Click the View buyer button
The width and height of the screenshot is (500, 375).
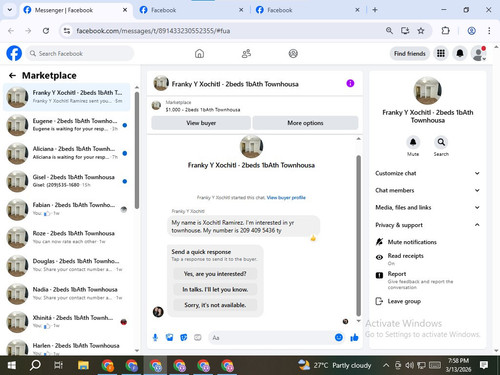[201, 123]
